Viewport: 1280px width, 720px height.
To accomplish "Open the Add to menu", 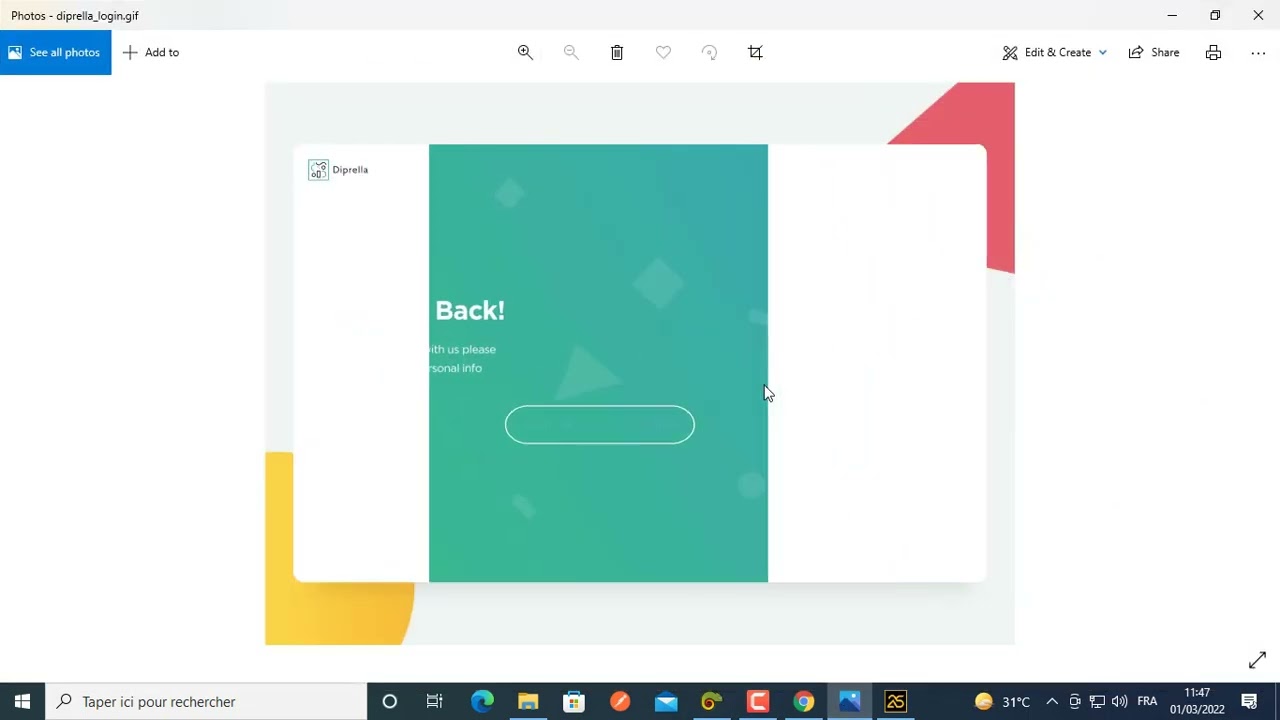I will tap(151, 52).
